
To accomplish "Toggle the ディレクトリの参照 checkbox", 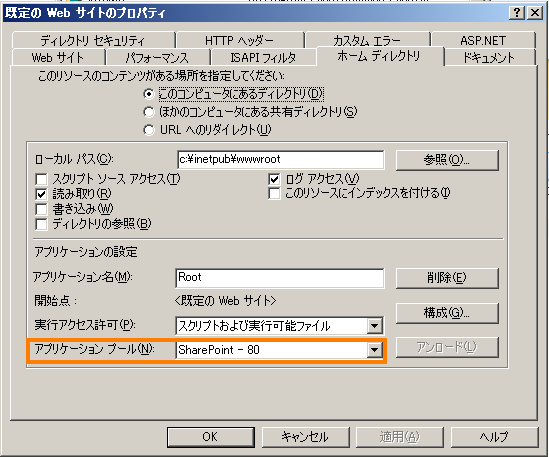I will coord(41,224).
